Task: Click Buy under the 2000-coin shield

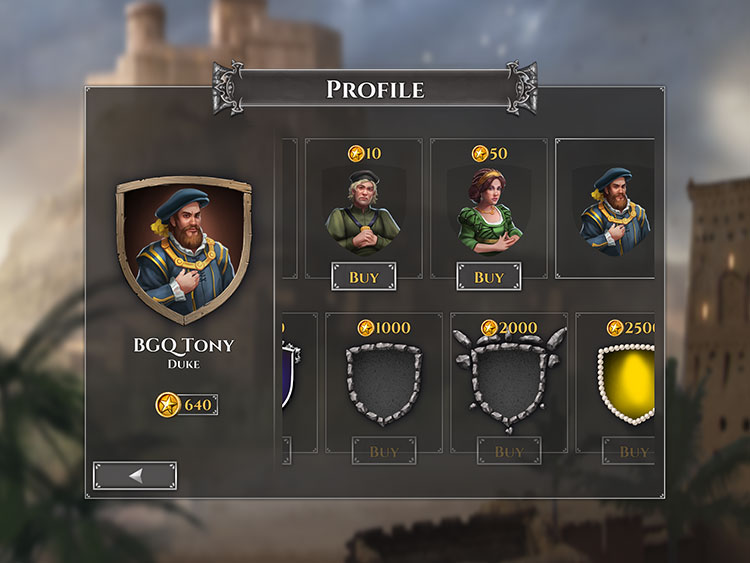Action: (x=509, y=451)
